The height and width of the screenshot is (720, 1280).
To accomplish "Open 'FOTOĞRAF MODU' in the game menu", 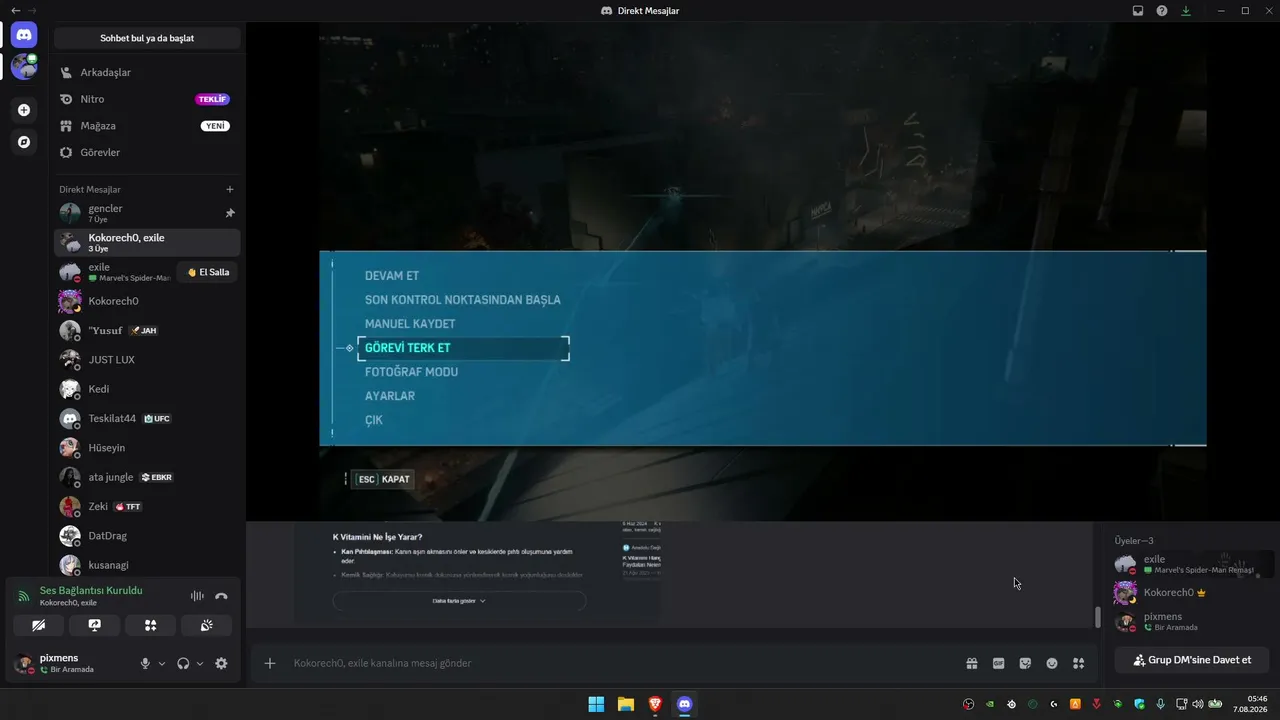I will click(x=411, y=372).
